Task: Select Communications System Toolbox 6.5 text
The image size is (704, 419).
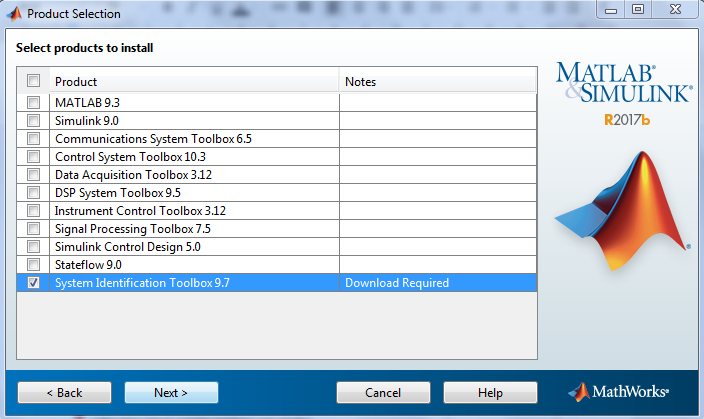Action: tap(153, 139)
